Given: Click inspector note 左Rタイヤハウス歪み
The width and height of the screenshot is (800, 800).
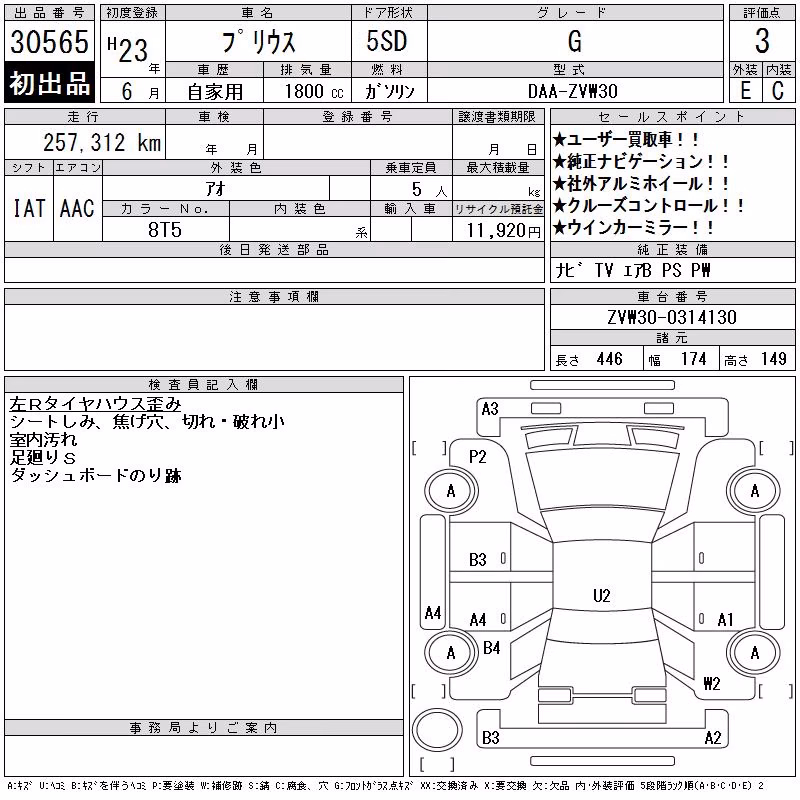Looking at the screenshot, I should 95,404.
